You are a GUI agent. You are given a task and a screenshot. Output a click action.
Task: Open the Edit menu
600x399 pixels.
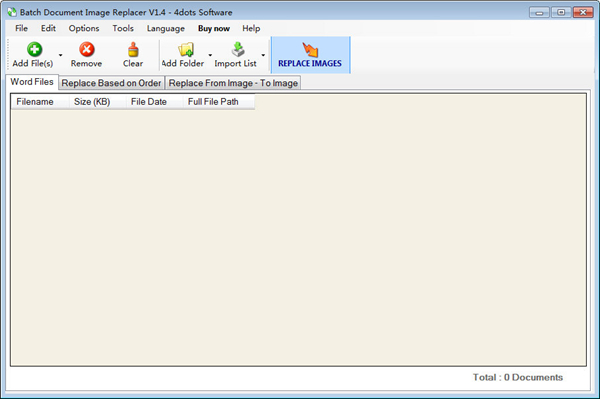point(48,28)
